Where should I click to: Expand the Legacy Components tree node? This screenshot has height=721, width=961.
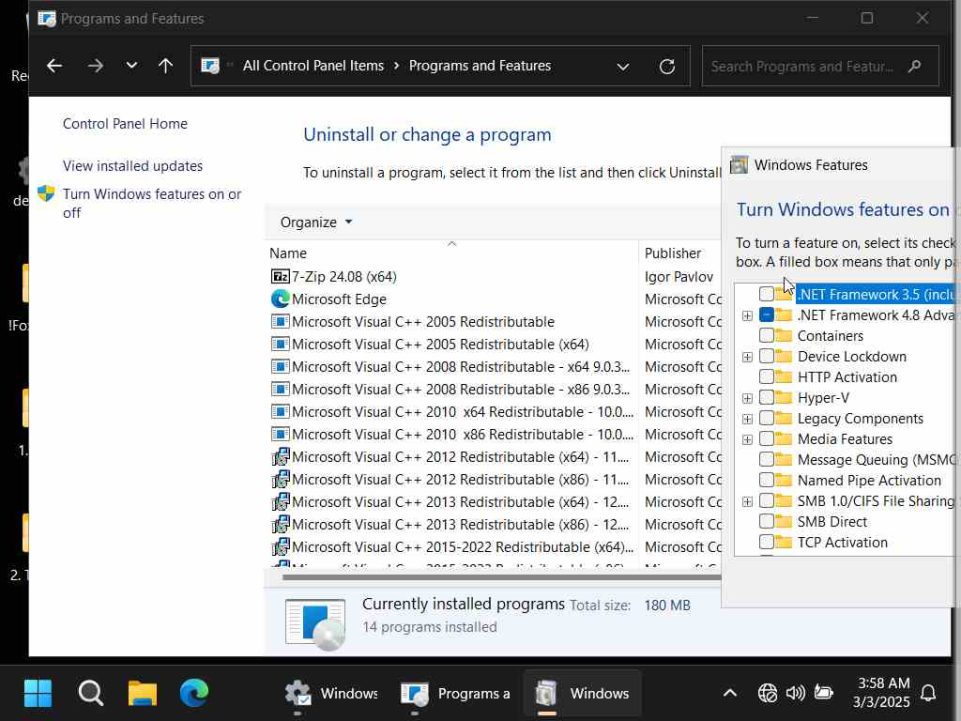point(747,419)
